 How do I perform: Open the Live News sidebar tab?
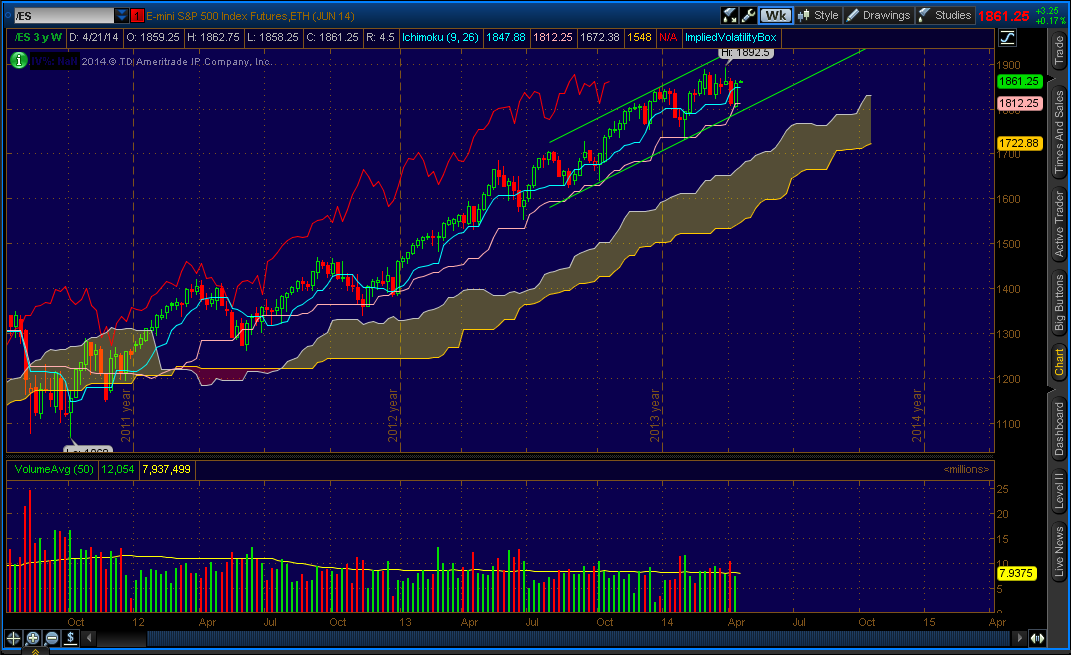coord(1059,551)
